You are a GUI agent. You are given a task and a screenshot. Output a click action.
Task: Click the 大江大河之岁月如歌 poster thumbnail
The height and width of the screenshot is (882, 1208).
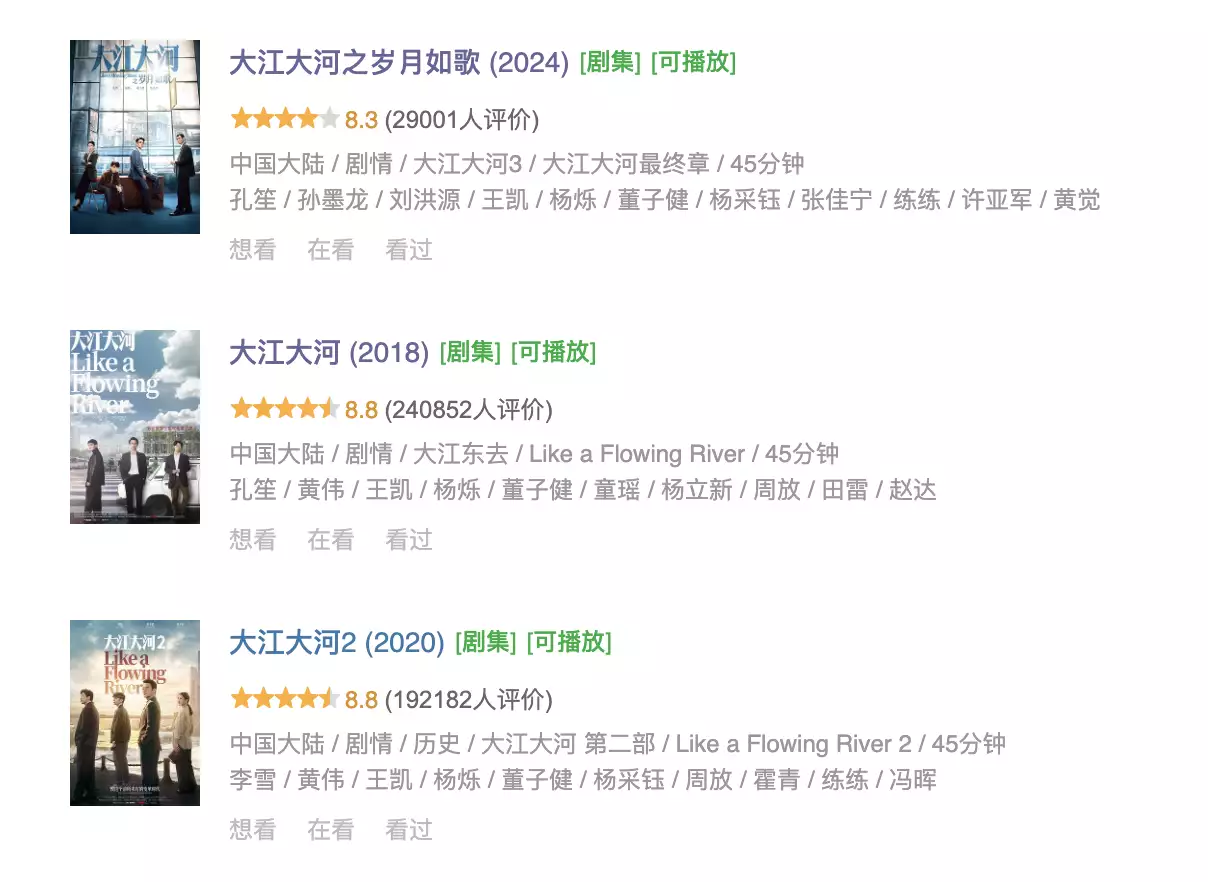pyautogui.click(x=135, y=137)
